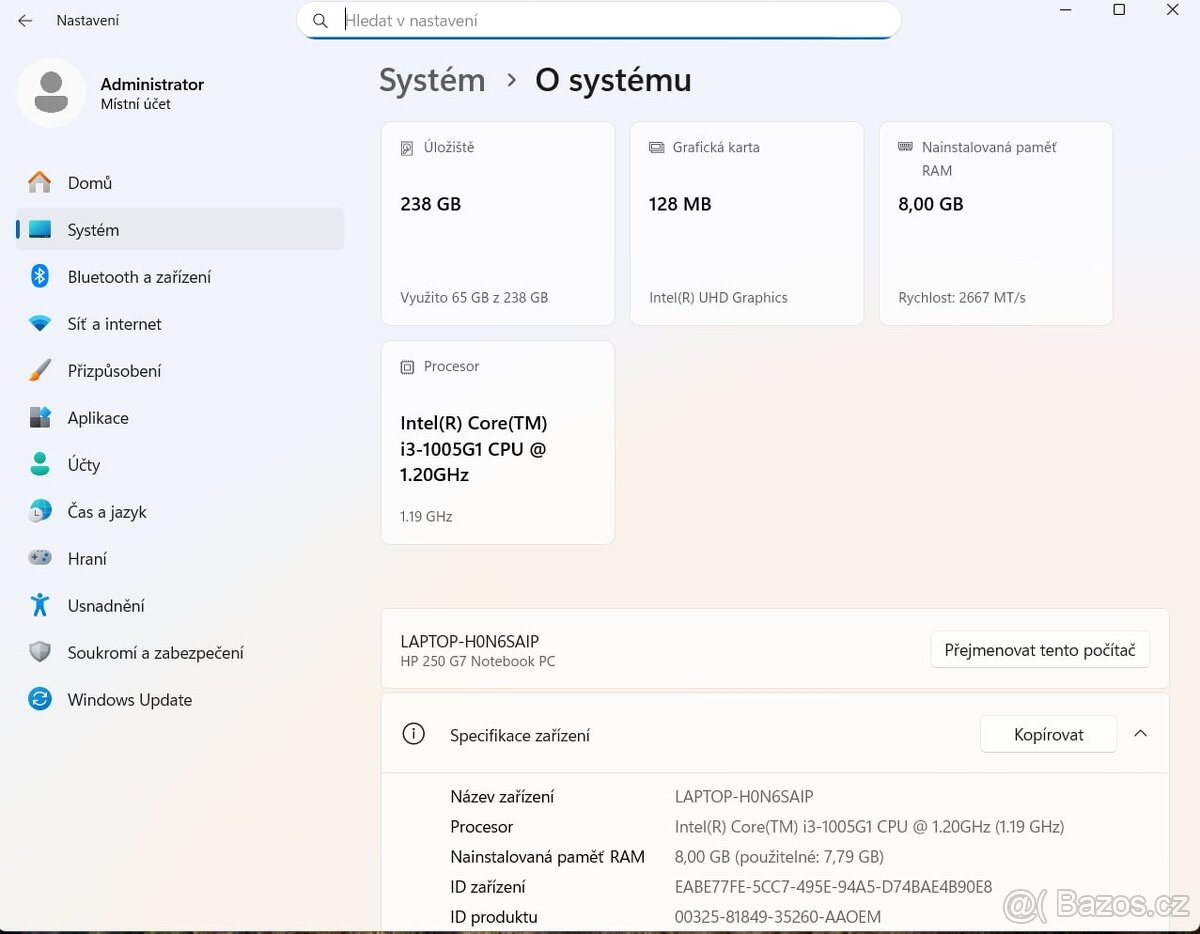The width and height of the screenshot is (1200, 934).
Task: Open the Aplikace icon in the sidebar
Action: tap(40, 418)
